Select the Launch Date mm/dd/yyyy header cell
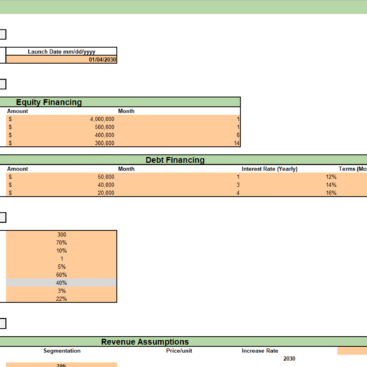This screenshot has height=367, width=367. tap(61, 52)
